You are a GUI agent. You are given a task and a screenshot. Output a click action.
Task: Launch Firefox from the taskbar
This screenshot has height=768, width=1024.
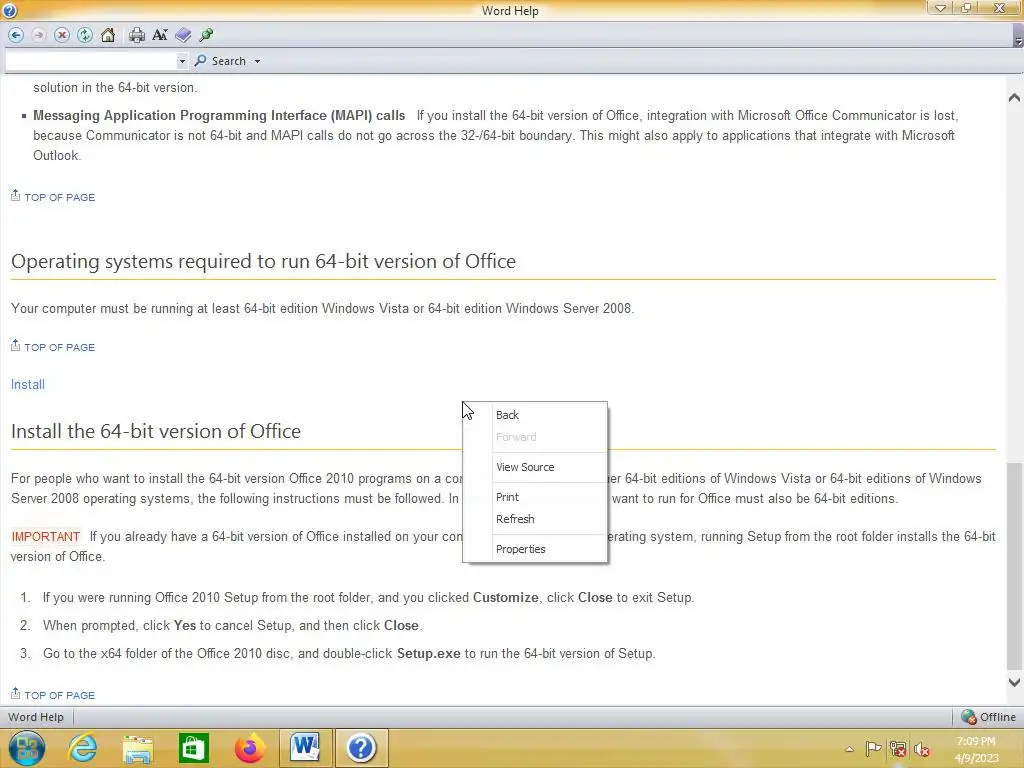coord(249,748)
